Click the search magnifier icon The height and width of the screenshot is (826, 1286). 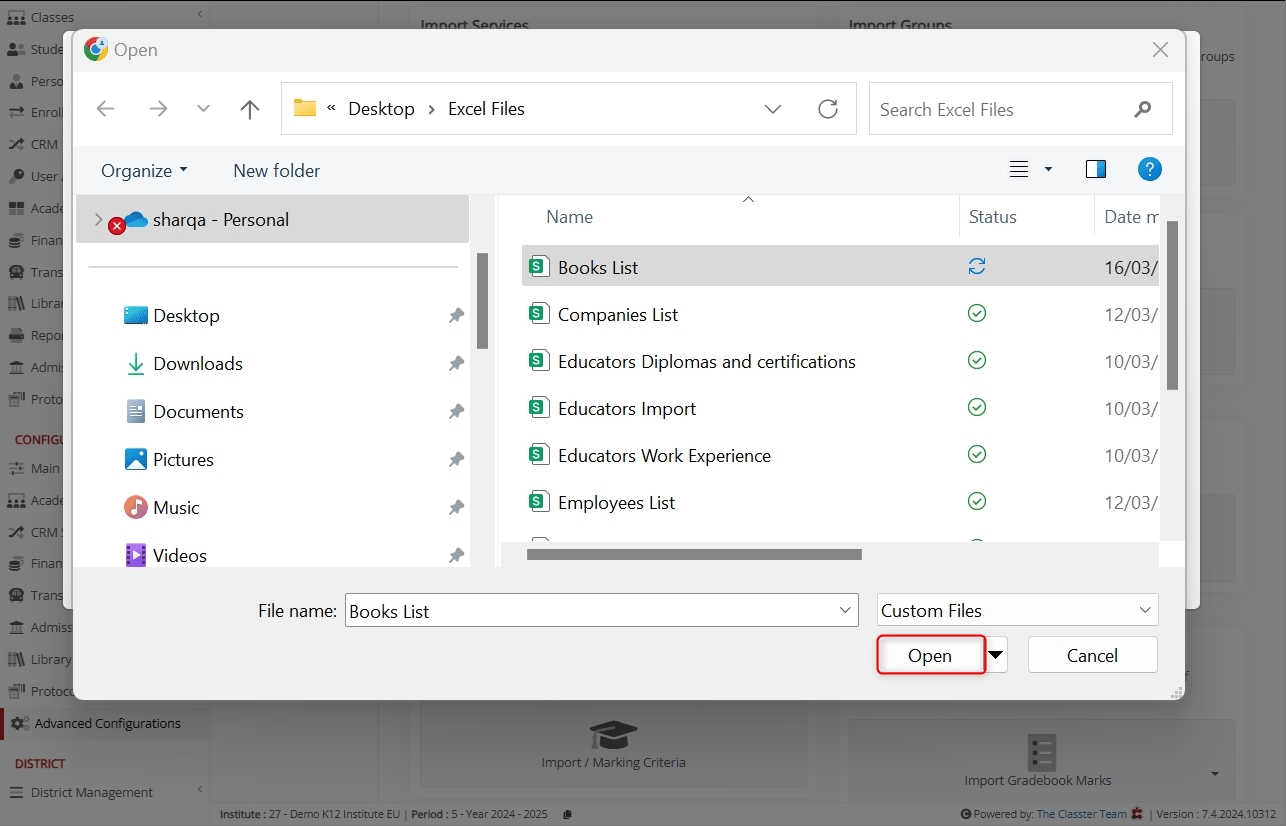(x=1142, y=109)
